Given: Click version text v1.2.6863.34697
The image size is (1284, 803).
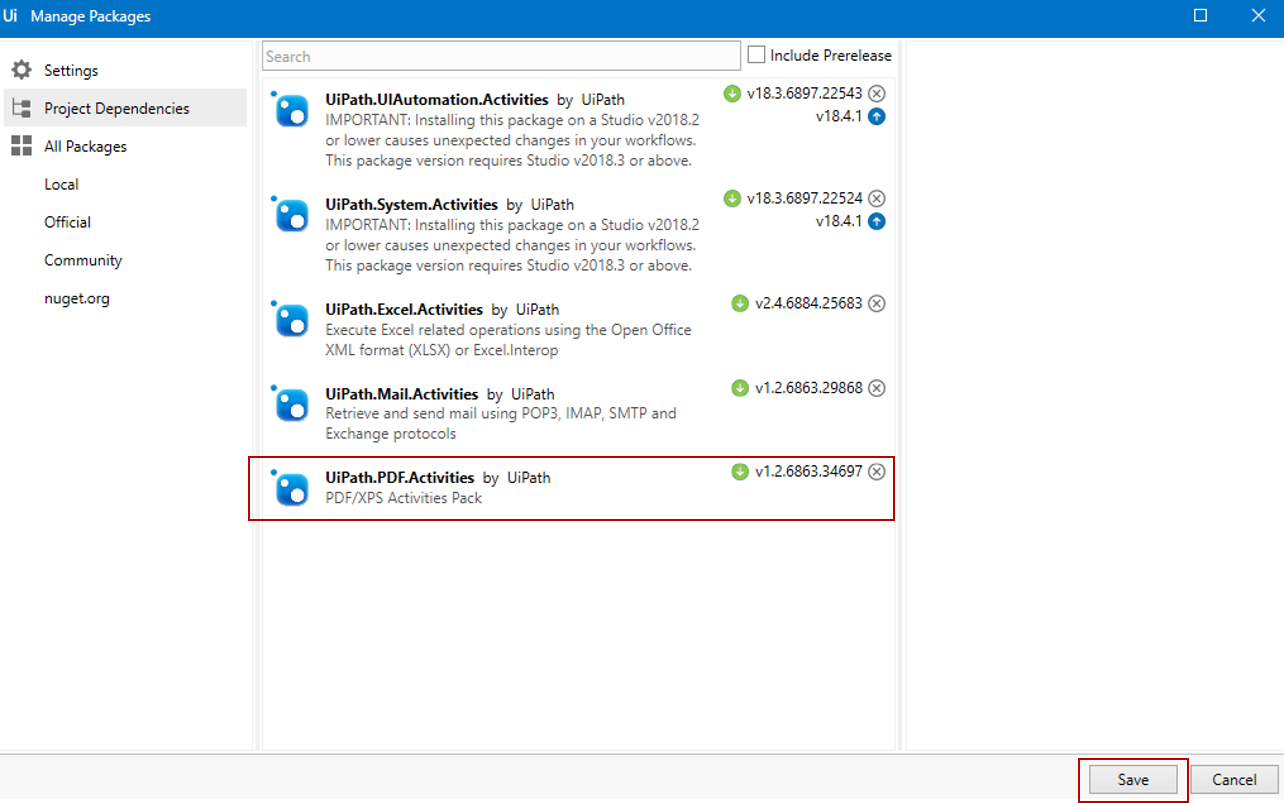Looking at the screenshot, I should [x=808, y=472].
